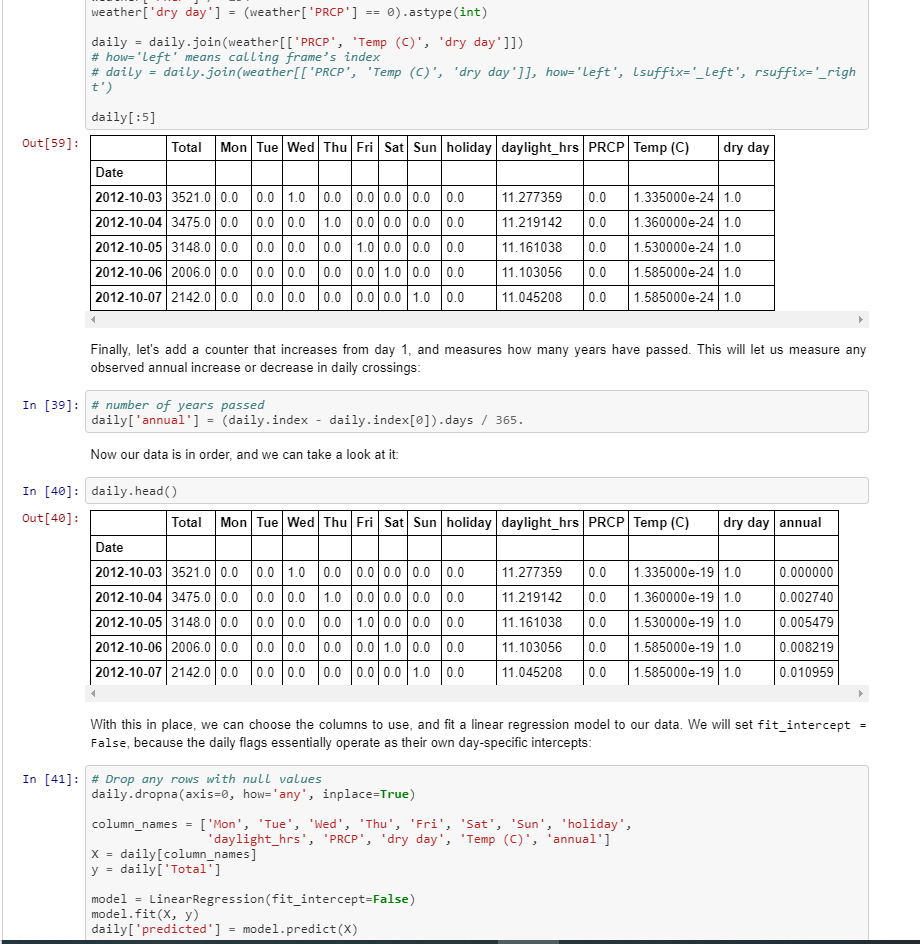Click 'With this in place' paragraph
The width and height of the screenshot is (920, 944).
tap(478, 733)
